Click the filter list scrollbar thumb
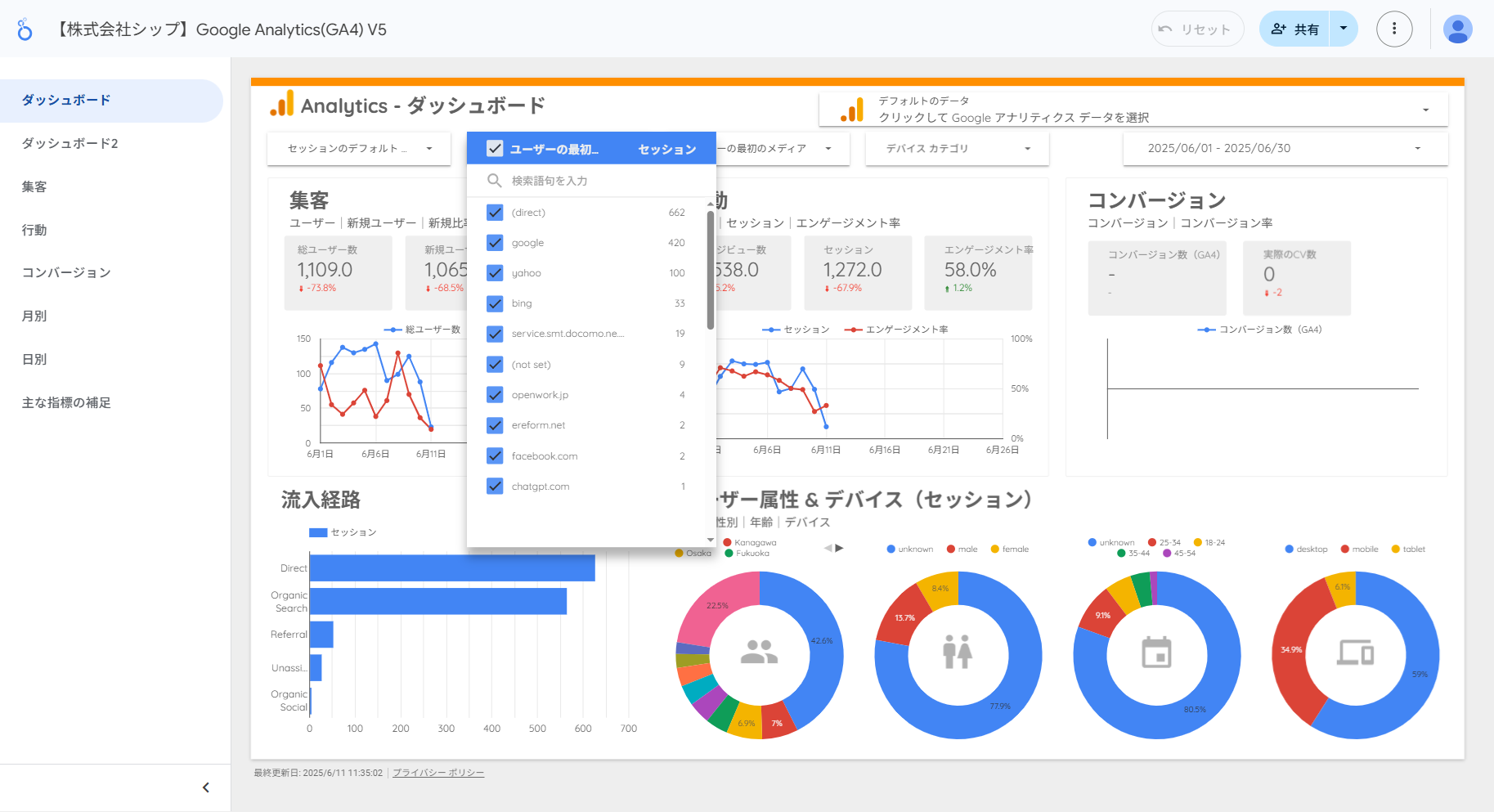 tap(711, 270)
